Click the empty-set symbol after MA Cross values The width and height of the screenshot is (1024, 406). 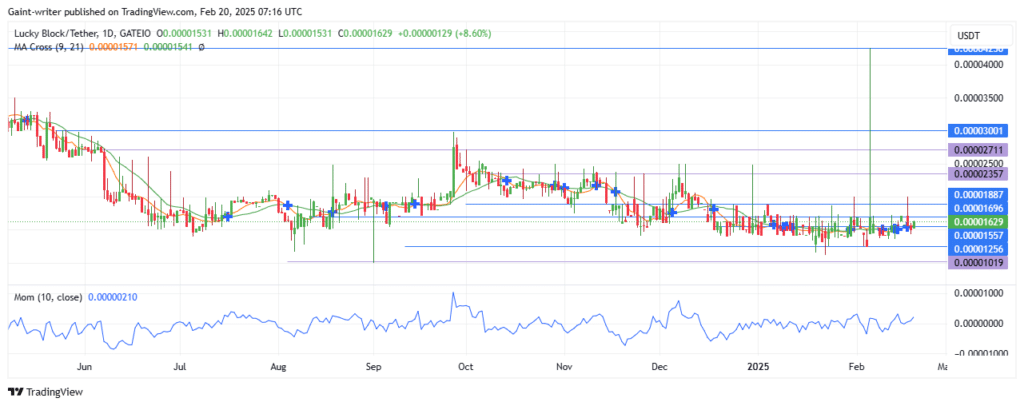pos(202,48)
